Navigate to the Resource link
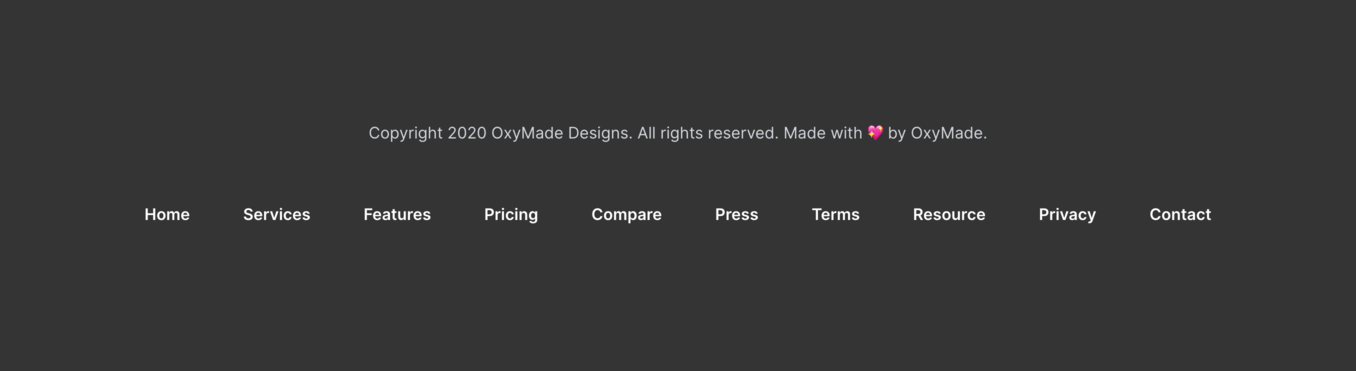This screenshot has height=371, width=1356. point(949,214)
